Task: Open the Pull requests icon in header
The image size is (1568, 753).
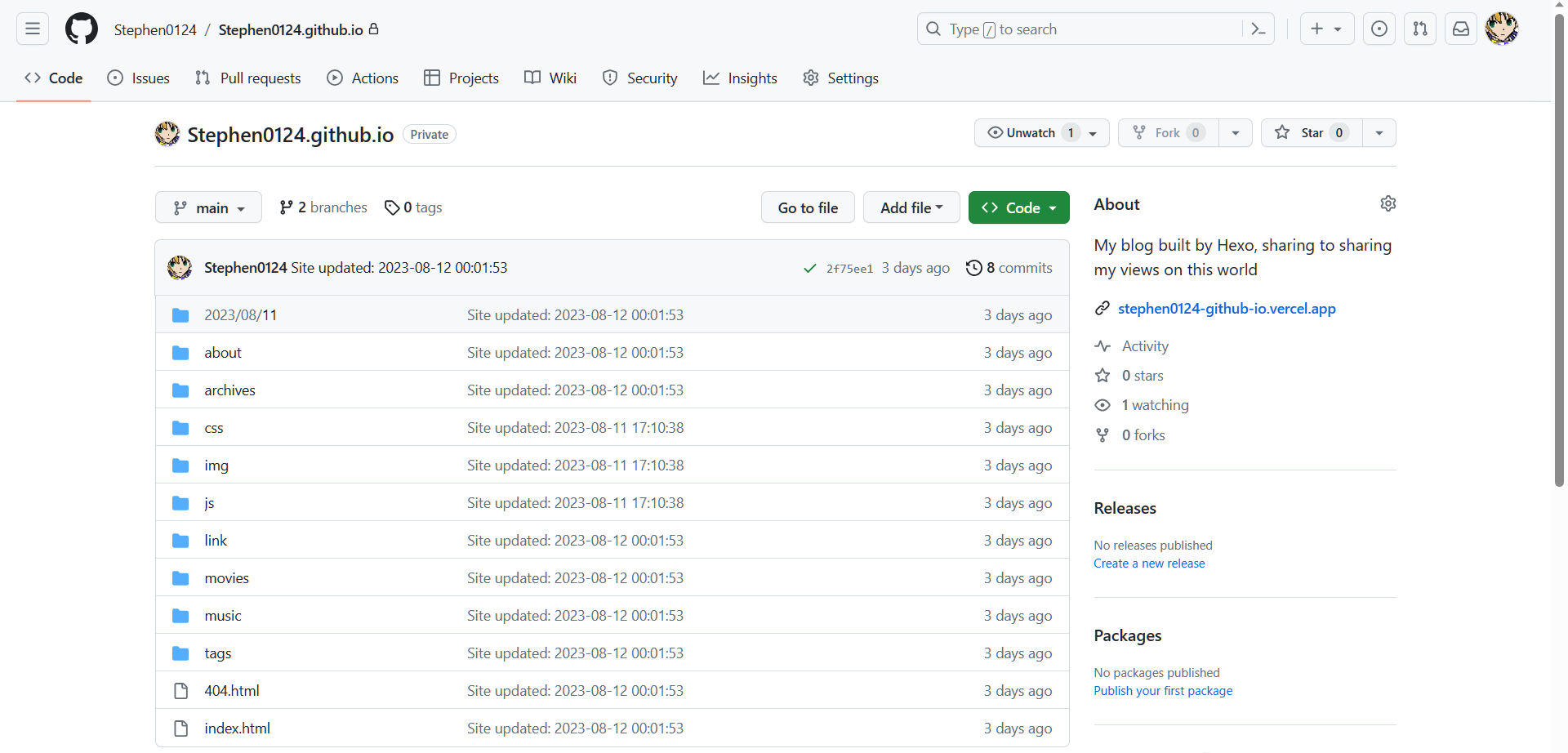Action: click(x=1420, y=29)
